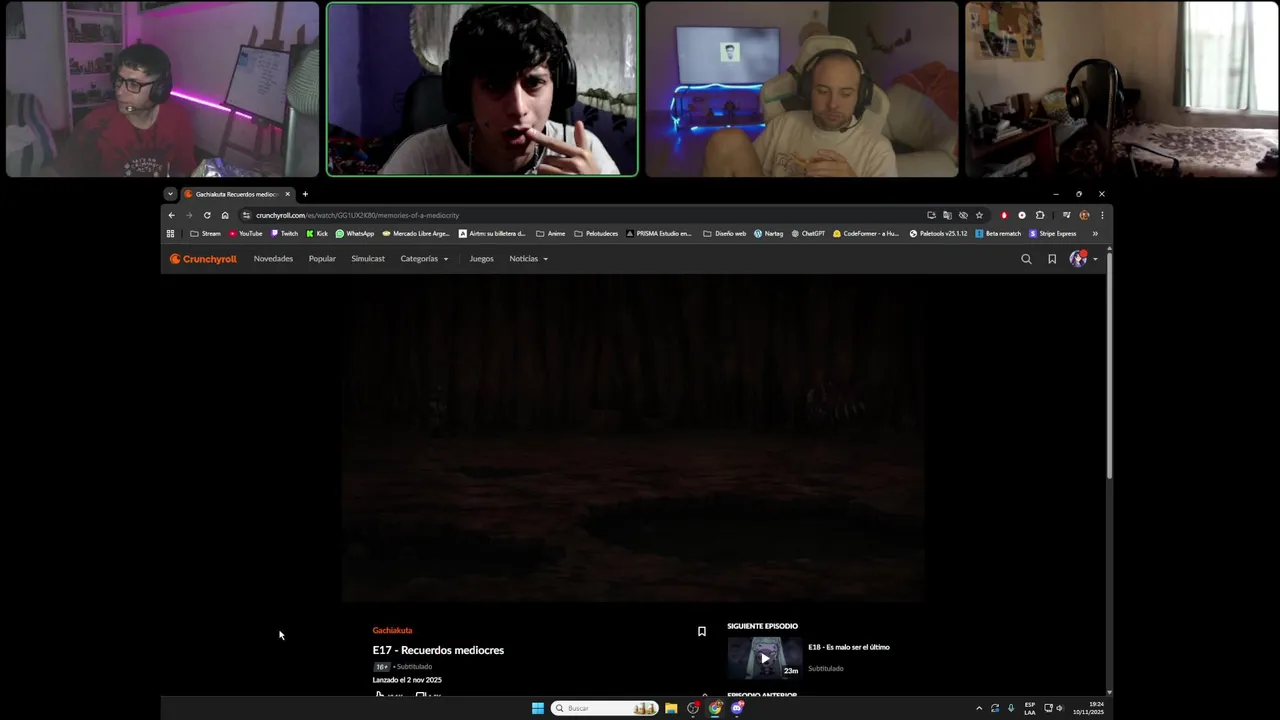Click the SIGUIENTE EPISODIO heading

click(x=762, y=626)
